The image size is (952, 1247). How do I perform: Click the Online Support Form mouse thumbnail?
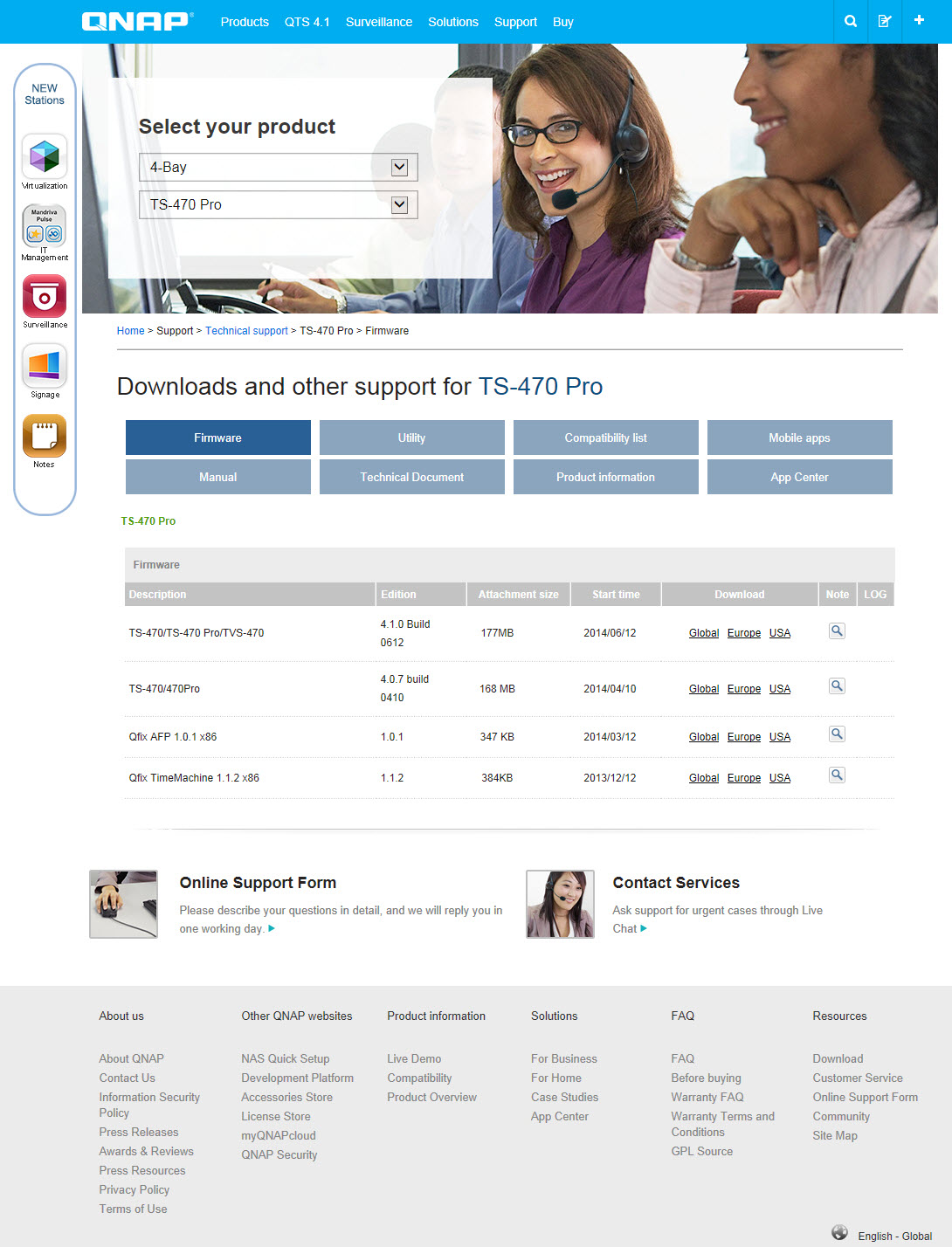(123, 904)
